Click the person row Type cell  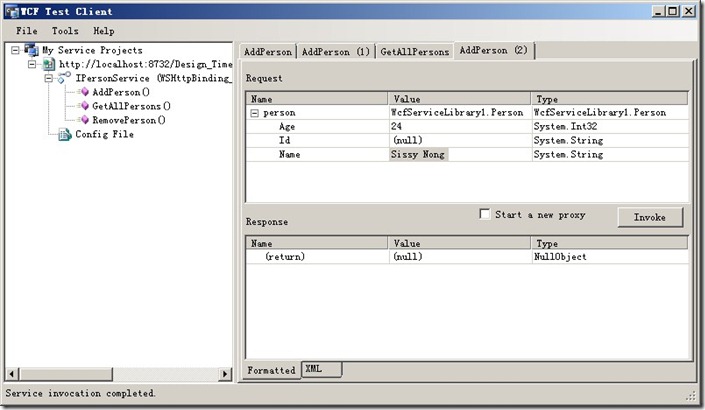click(610, 112)
